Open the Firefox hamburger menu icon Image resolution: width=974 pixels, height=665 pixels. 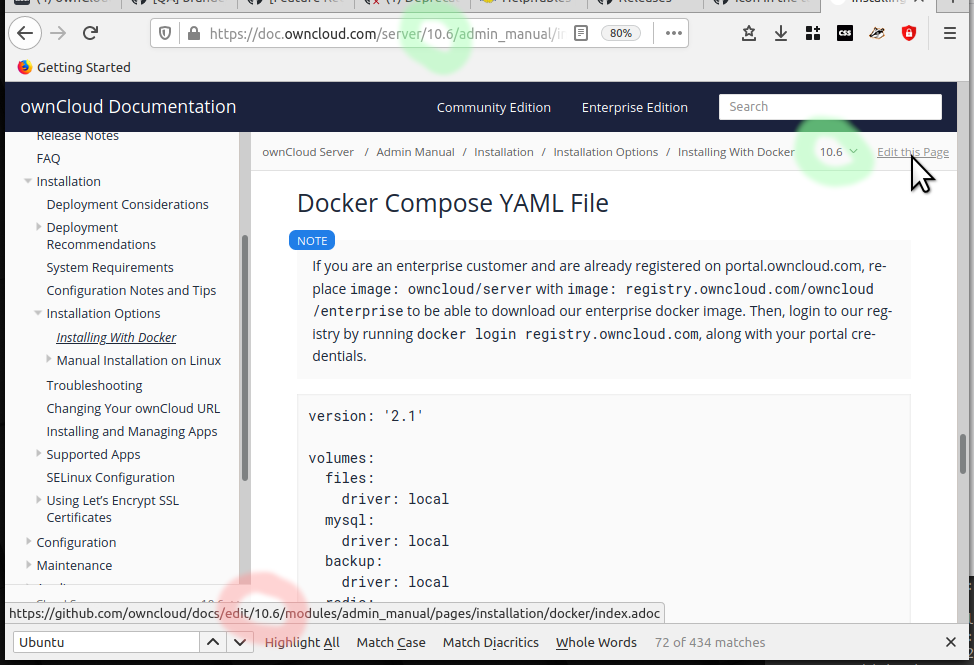click(x=948, y=33)
